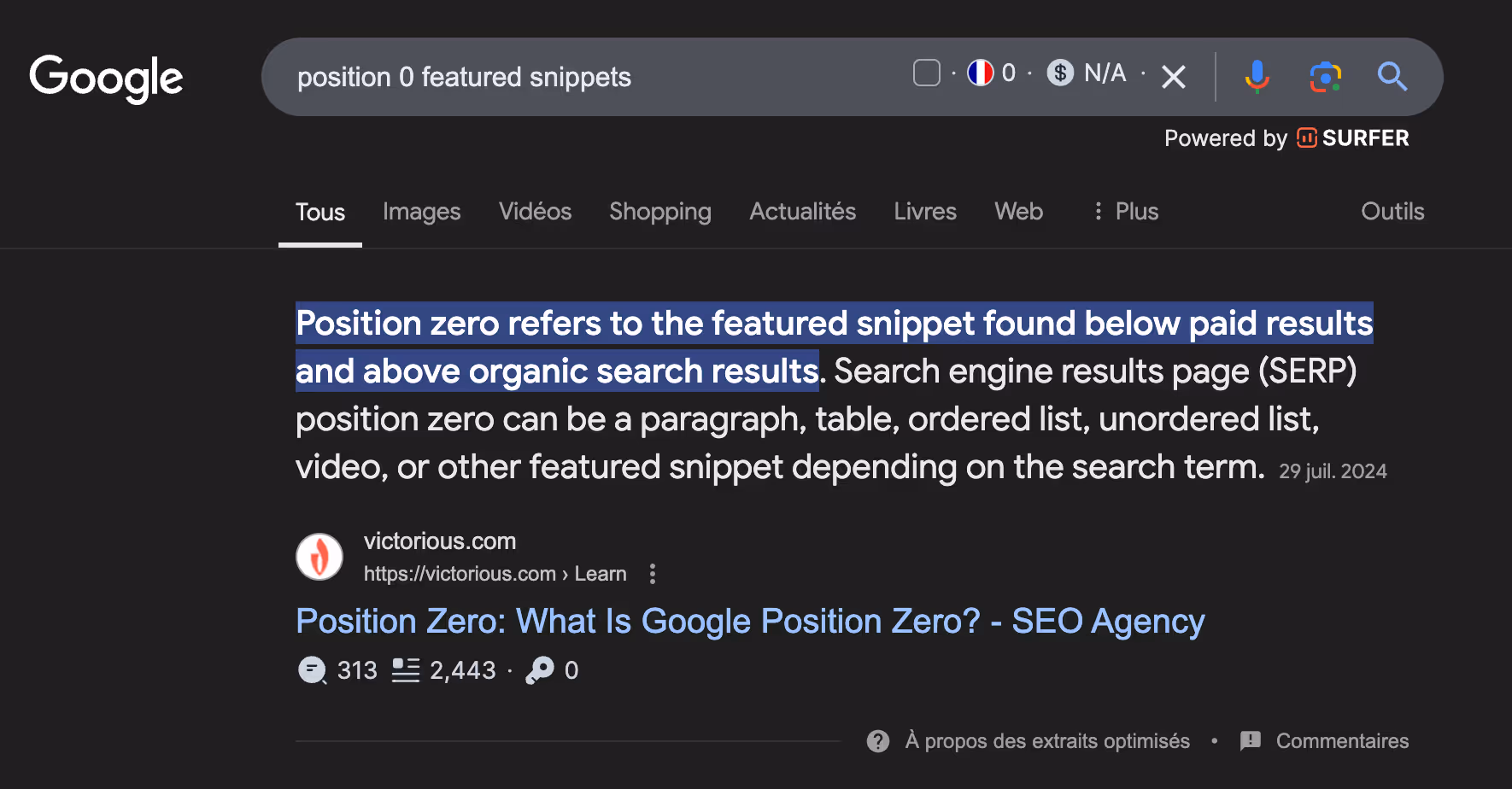This screenshot has height=789, width=1512.
Task: Open the Outils tools button
Action: pyautogui.click(x=1392, y=212)
